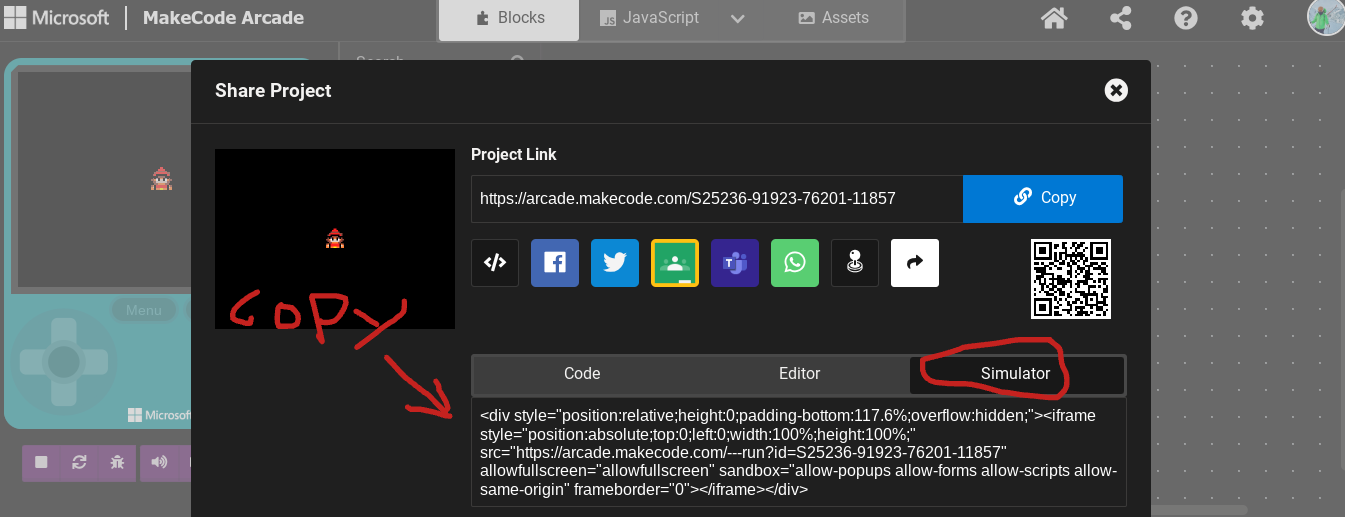The width and height of the screenshot is (1345, 517).
Task: Share project via WhatsApp
Action: pyautogui.click(x=795, y=263)
